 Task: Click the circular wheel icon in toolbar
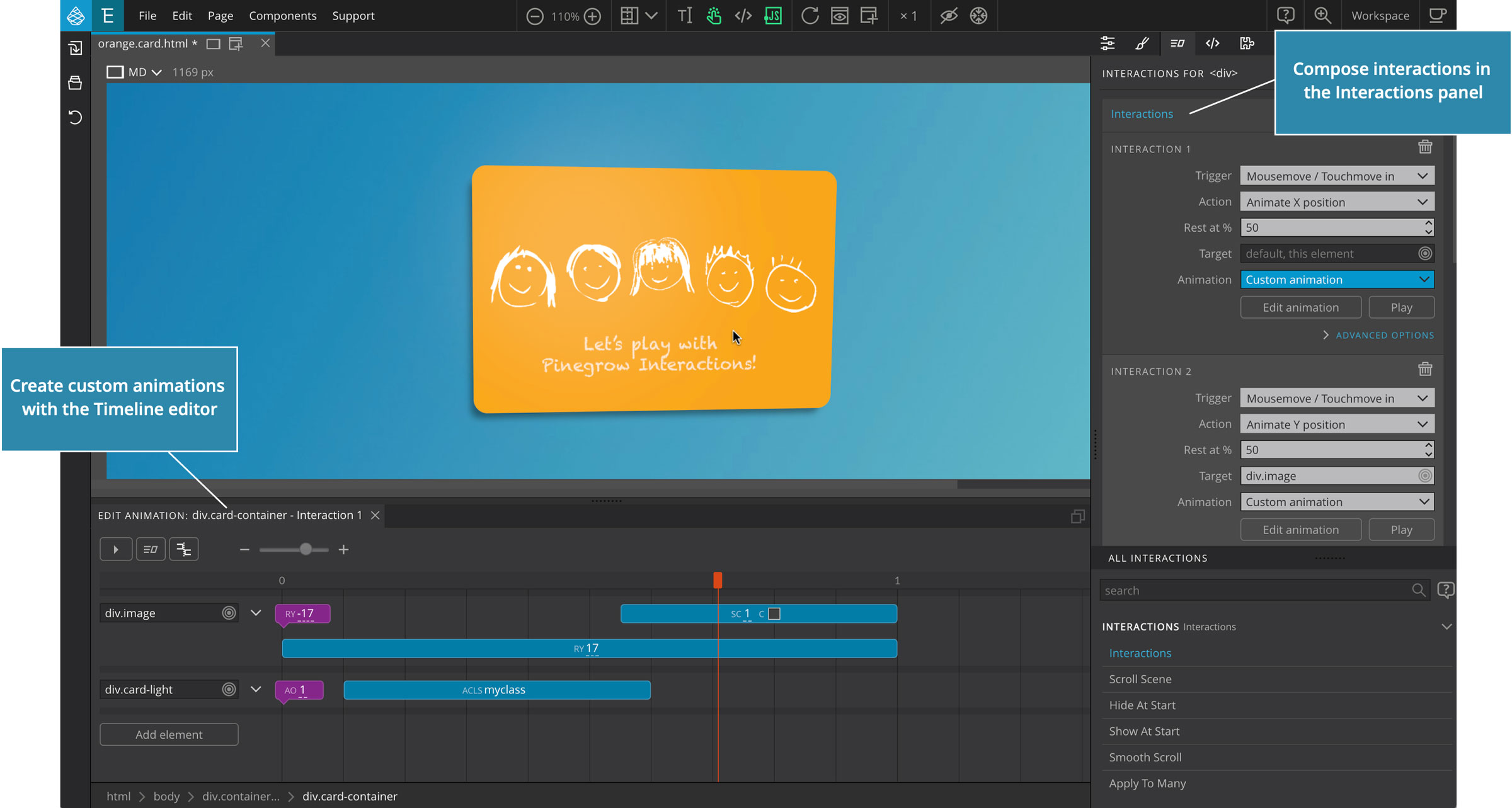(x=978, y=16)
